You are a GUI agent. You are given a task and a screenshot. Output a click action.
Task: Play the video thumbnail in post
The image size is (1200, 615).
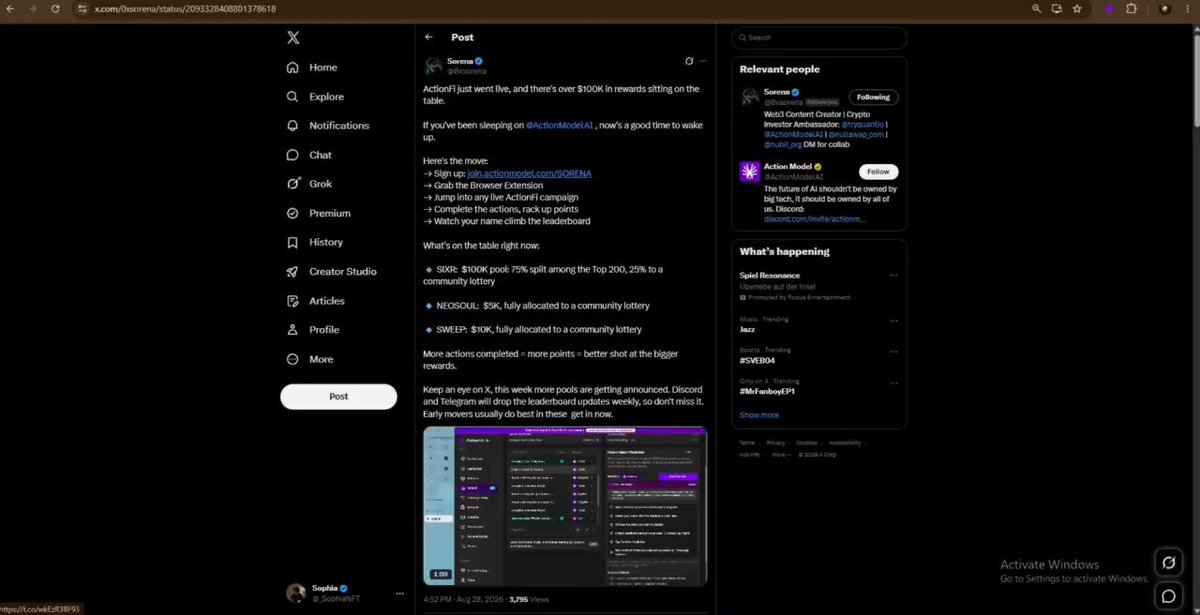(x=565, y=507)
